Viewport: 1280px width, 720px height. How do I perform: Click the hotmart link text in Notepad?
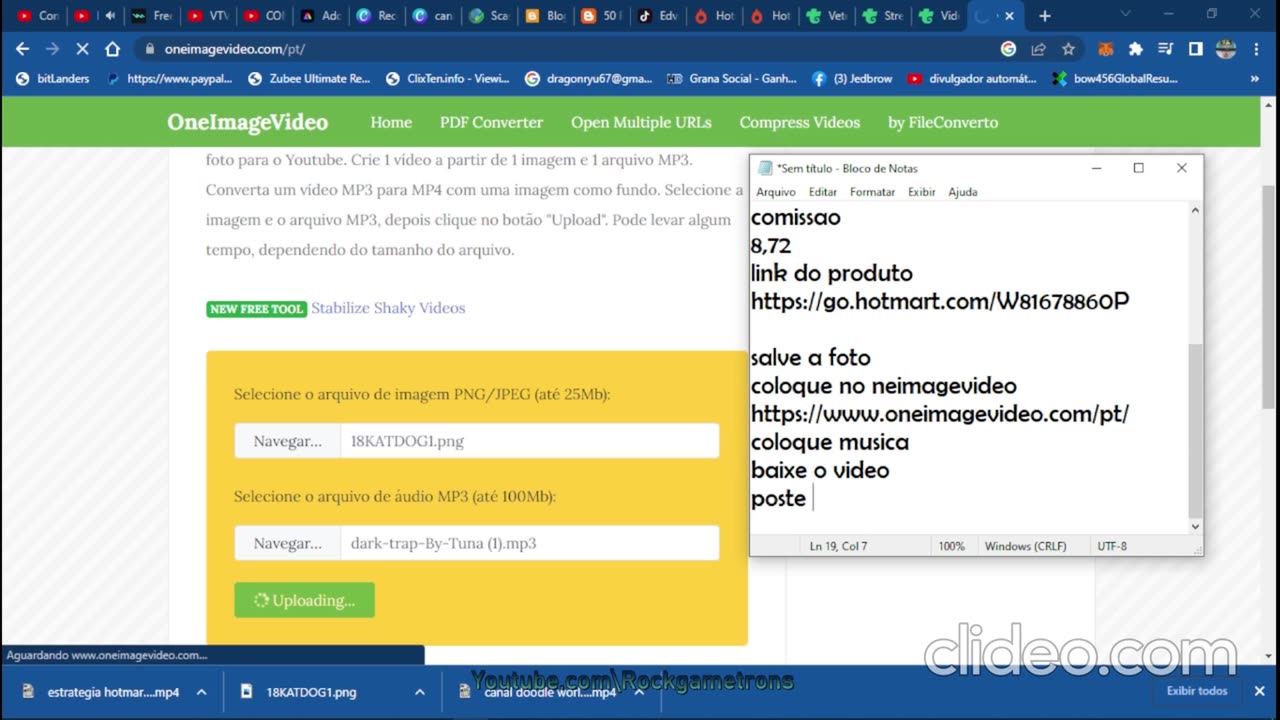[940, 301]
